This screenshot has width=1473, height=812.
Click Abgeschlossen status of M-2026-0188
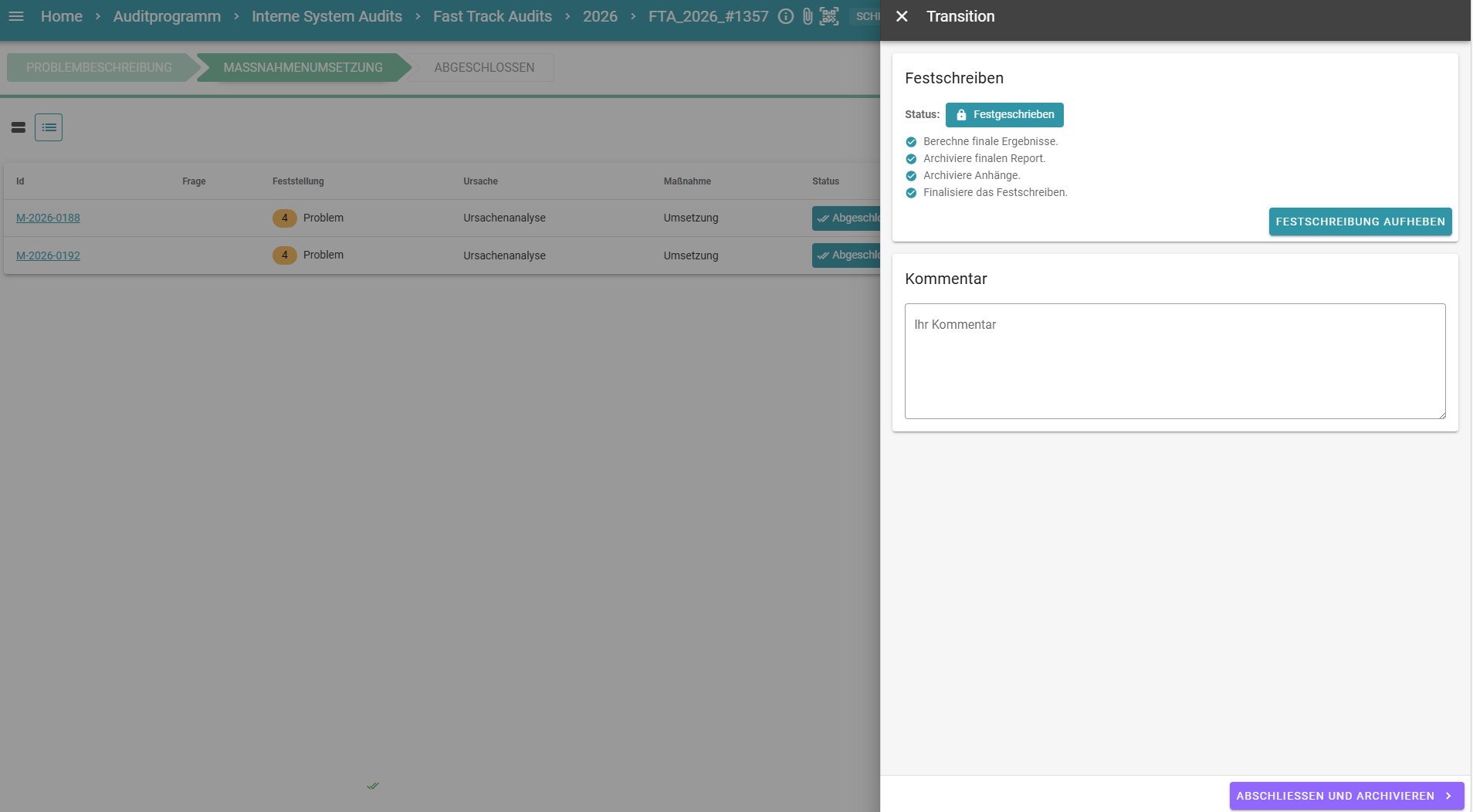846,218
